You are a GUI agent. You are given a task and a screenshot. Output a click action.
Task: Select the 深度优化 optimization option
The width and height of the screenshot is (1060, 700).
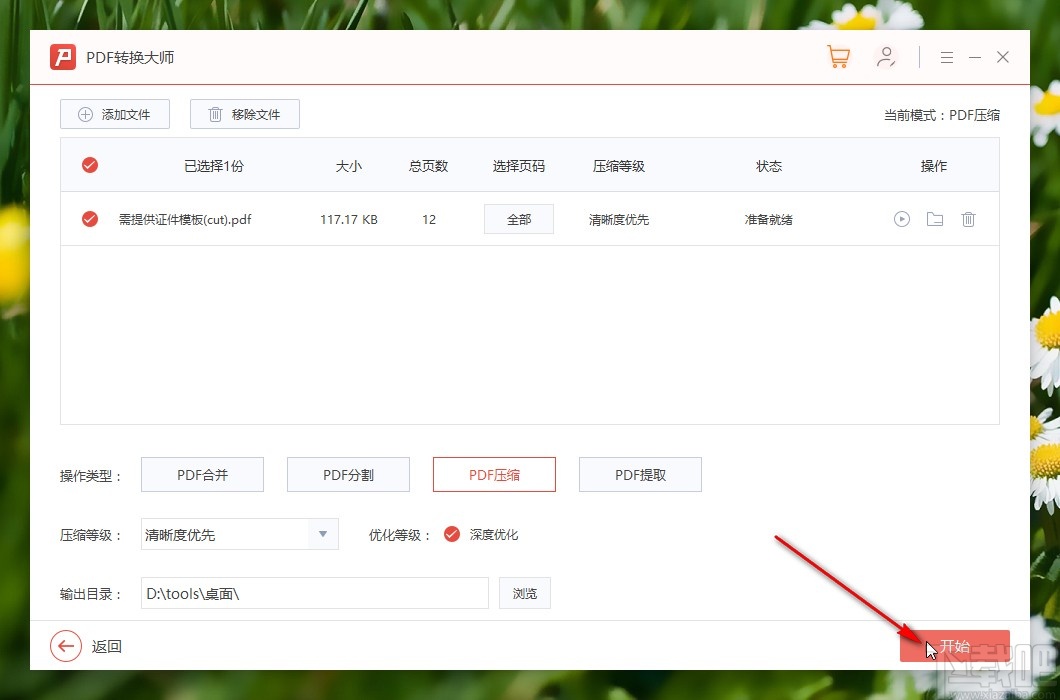(452, 534)
